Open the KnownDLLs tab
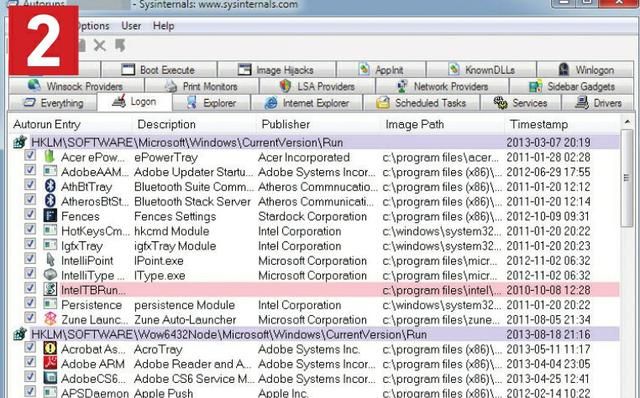 coord(482,69)
